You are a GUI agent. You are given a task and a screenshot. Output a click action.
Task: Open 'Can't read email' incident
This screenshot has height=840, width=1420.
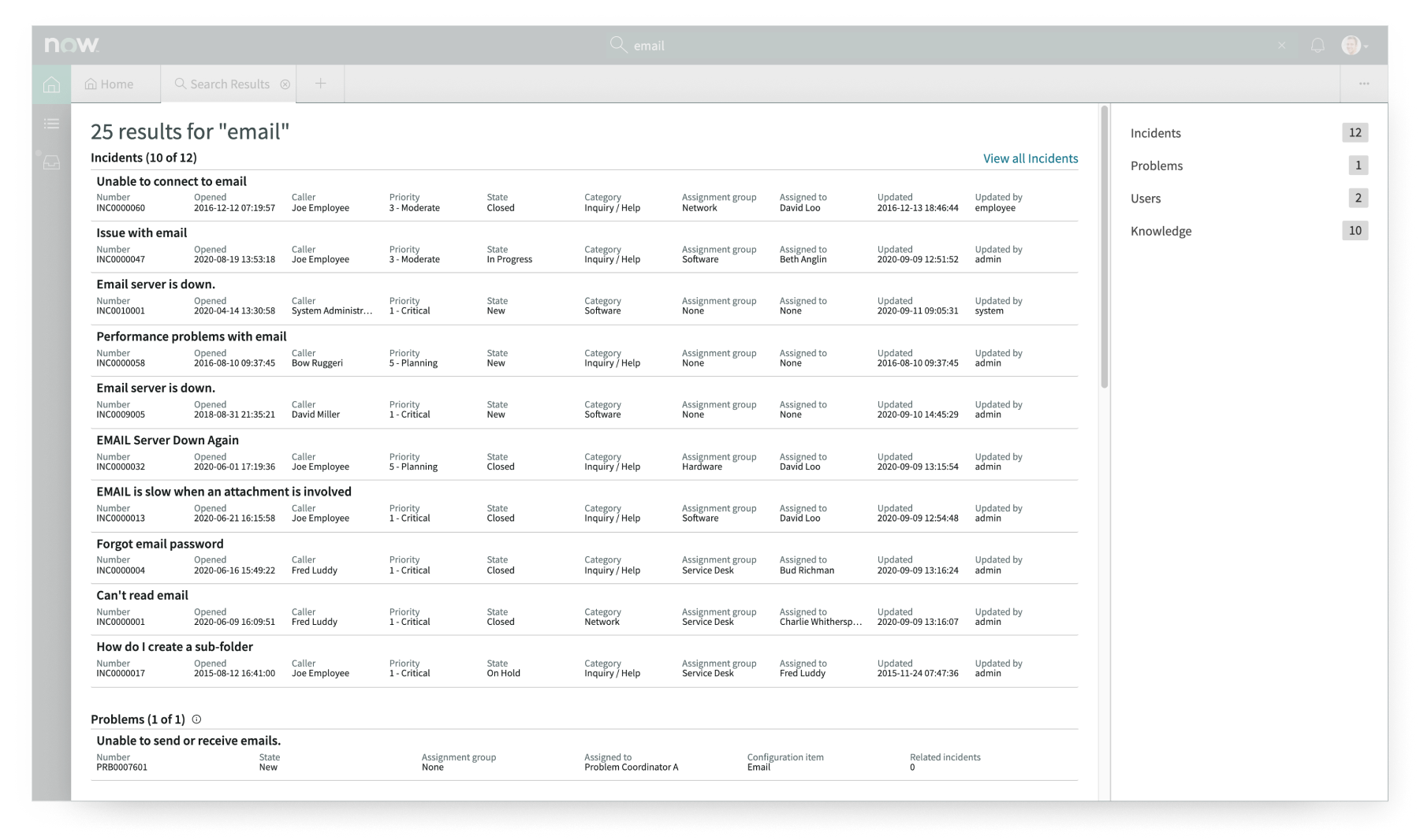142,595
